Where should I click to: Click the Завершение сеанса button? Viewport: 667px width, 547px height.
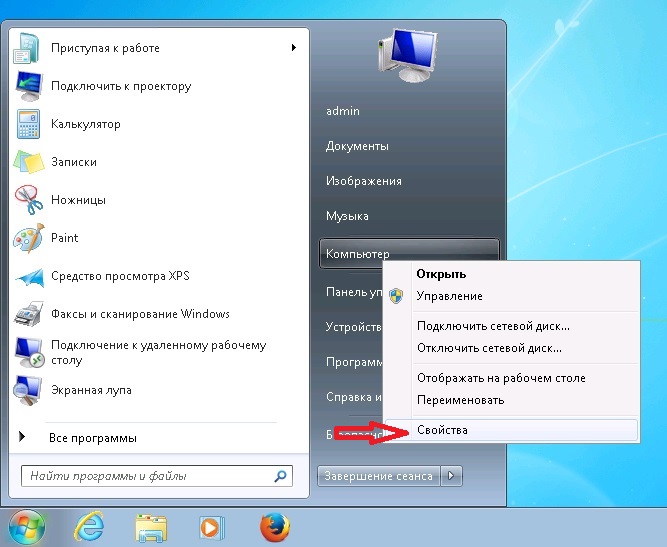click(379, 476)
